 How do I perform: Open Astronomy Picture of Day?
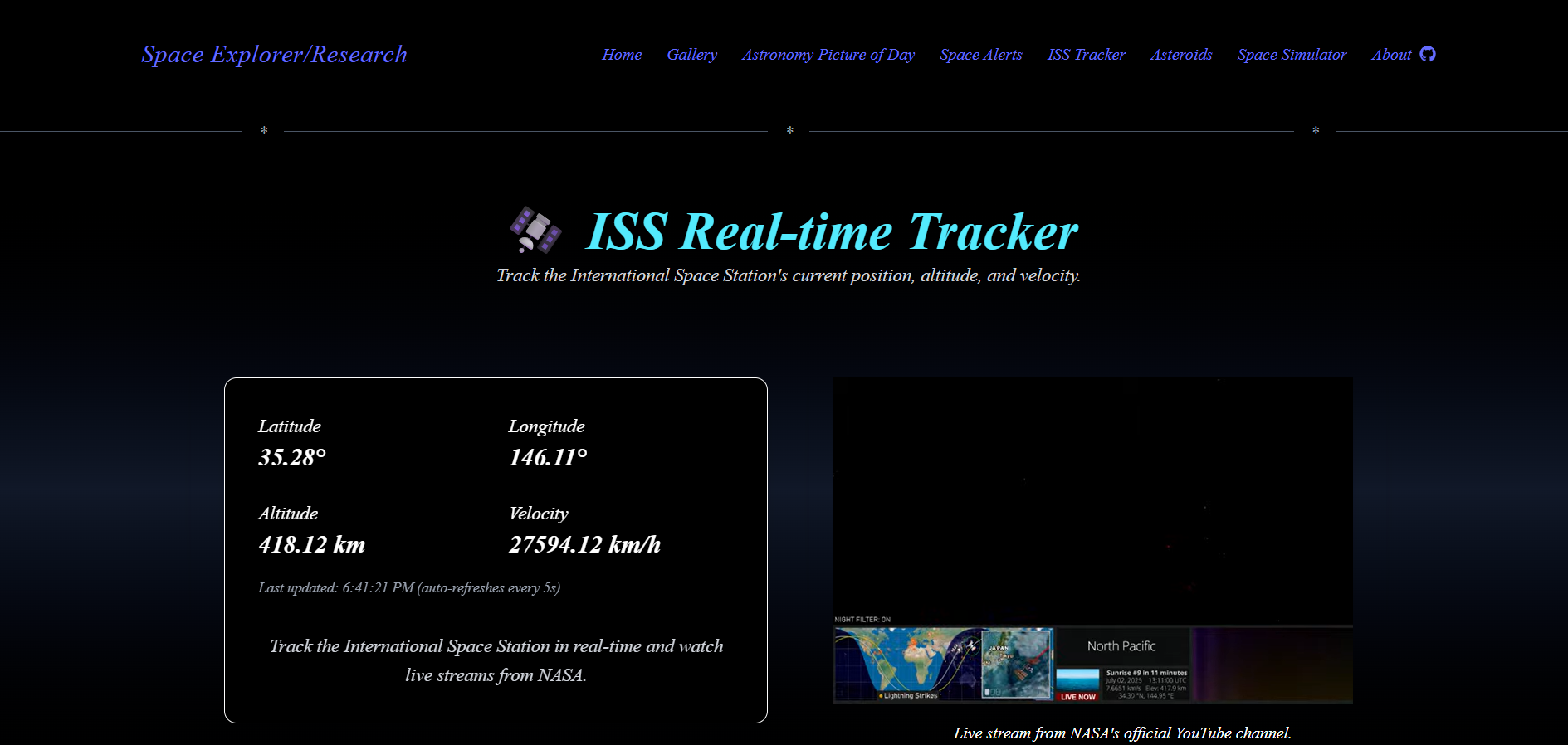click(x=828, y=55)
